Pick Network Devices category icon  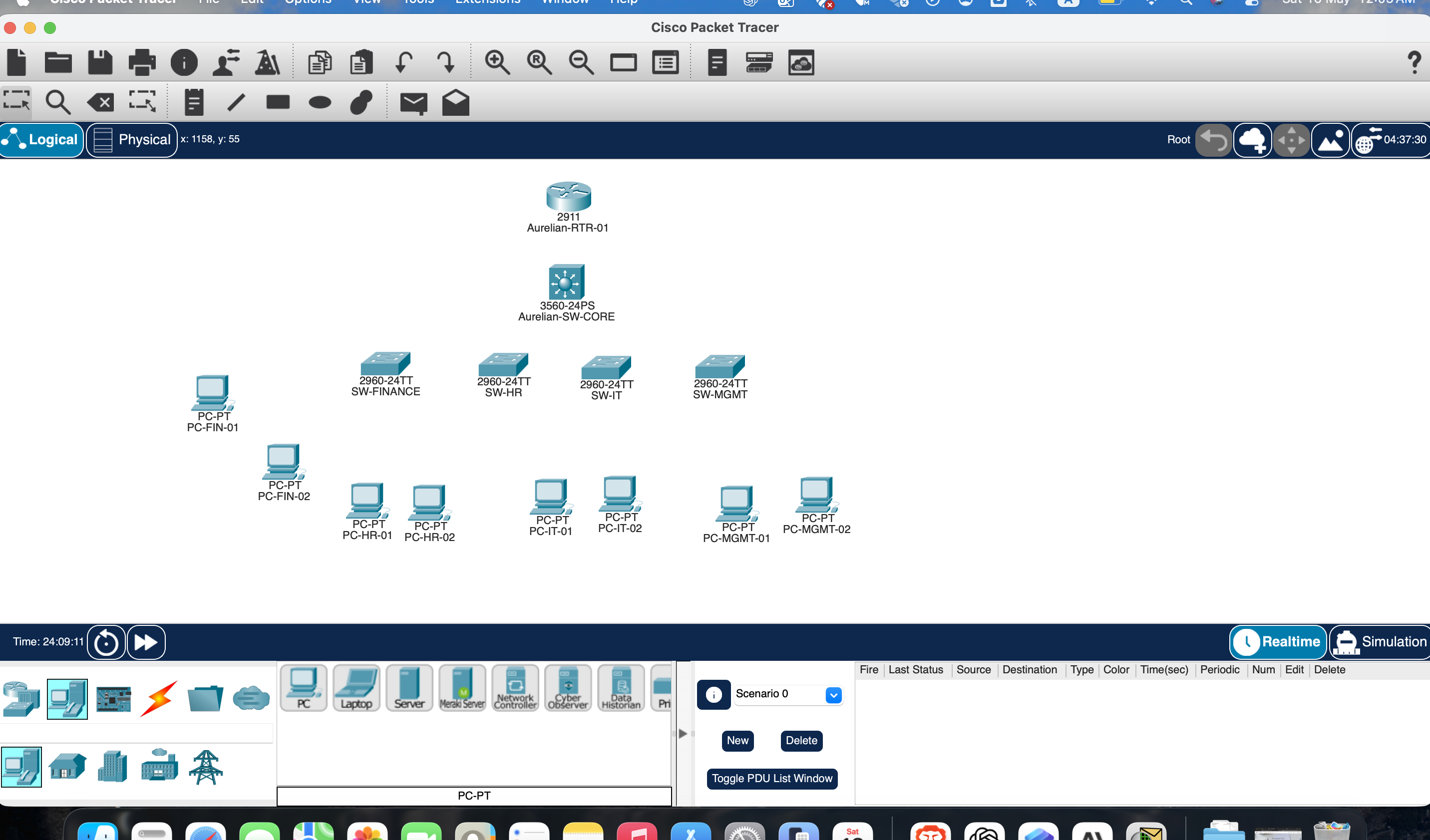click(21, 699)
